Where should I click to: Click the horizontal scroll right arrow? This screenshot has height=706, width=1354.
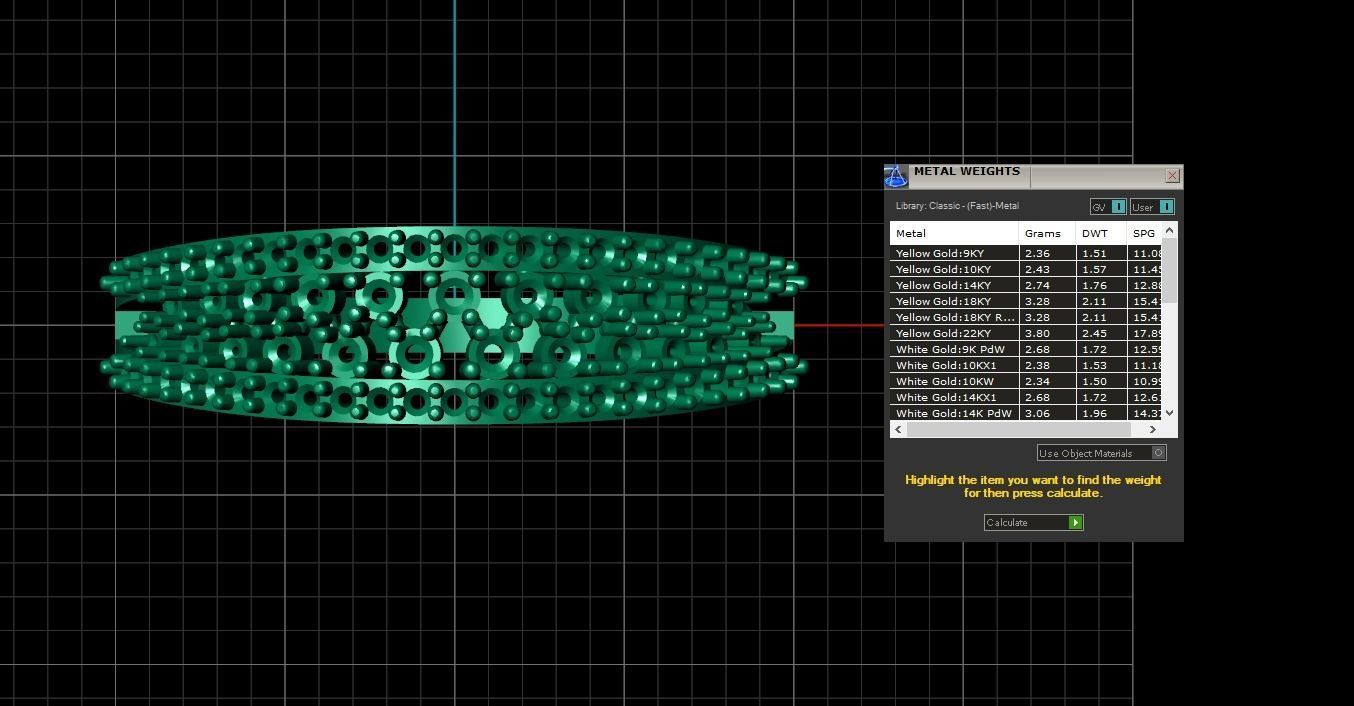point(1153,430)
